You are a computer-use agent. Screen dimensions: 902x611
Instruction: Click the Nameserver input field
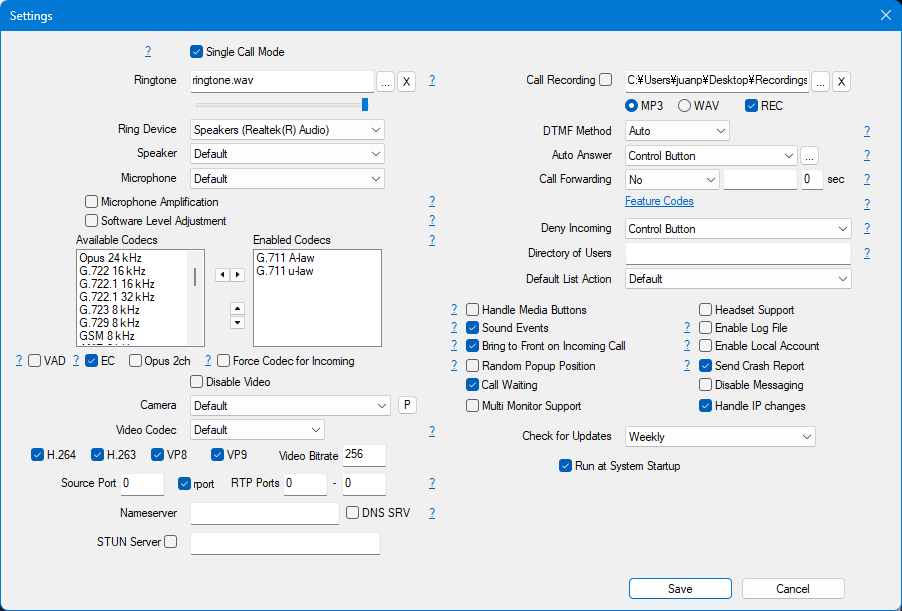coord(265,513)
